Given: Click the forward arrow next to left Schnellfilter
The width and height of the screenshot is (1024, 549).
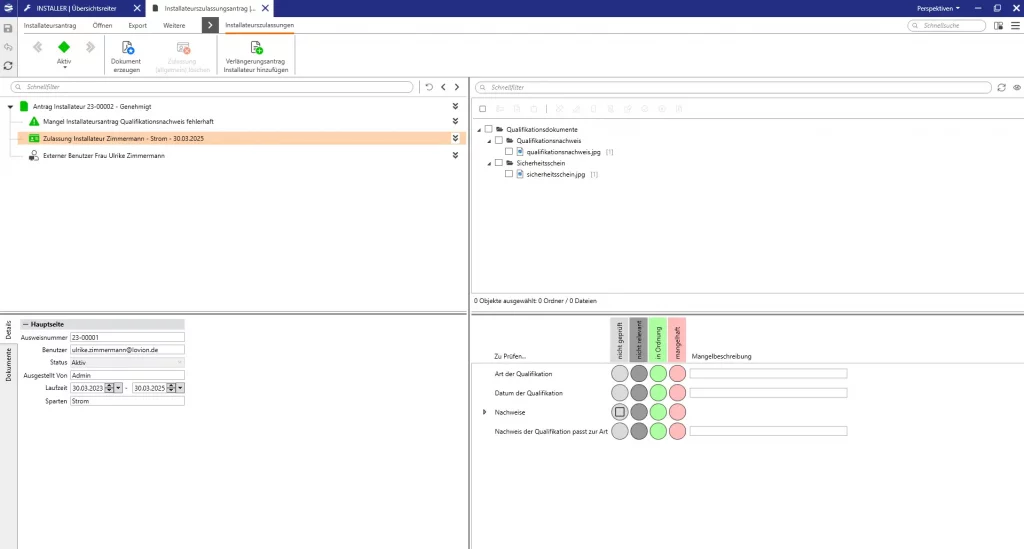Looking at the screenshot, I should pos(457,88).
